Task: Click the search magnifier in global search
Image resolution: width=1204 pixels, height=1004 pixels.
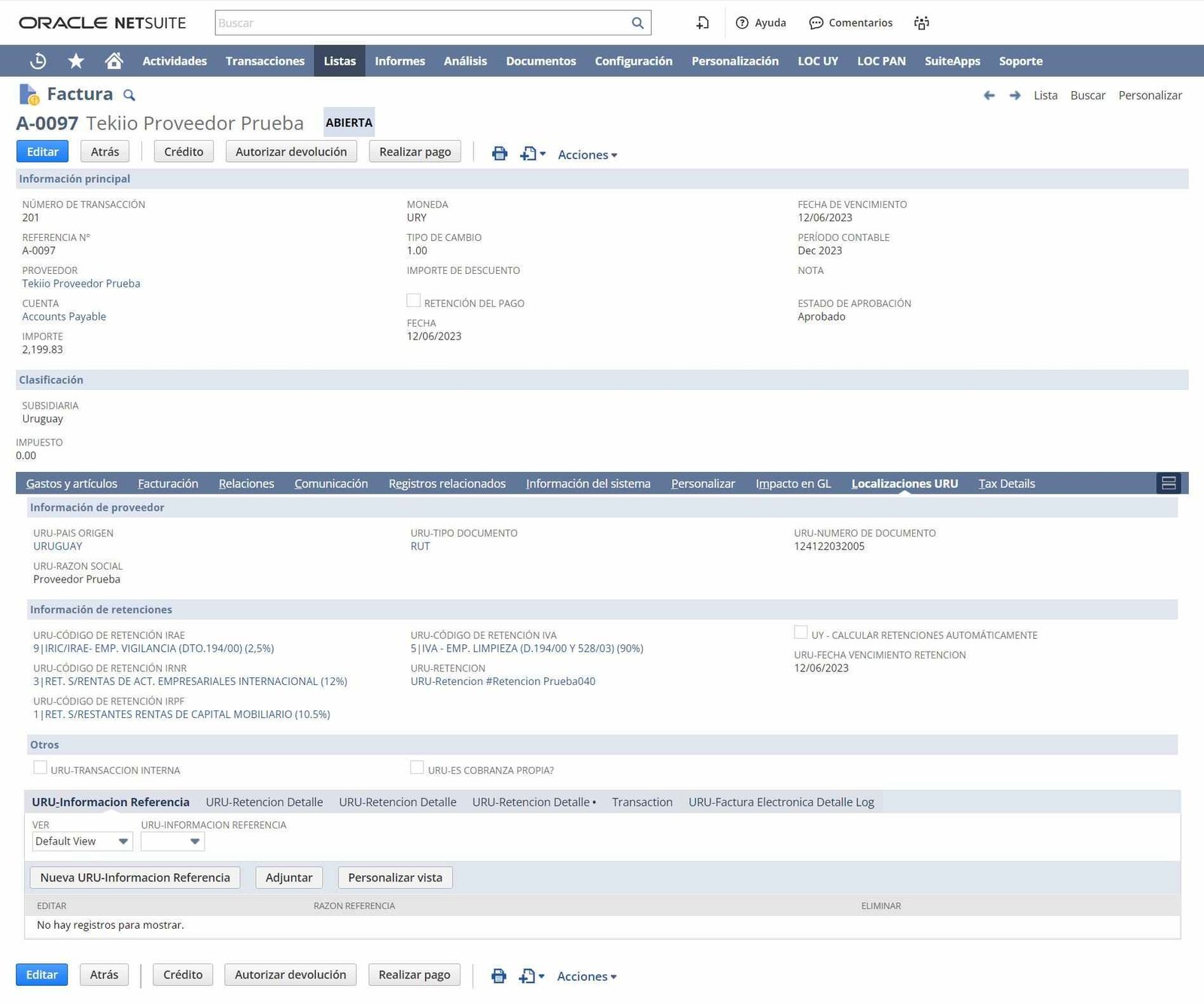Action: [x=637, y=23]
